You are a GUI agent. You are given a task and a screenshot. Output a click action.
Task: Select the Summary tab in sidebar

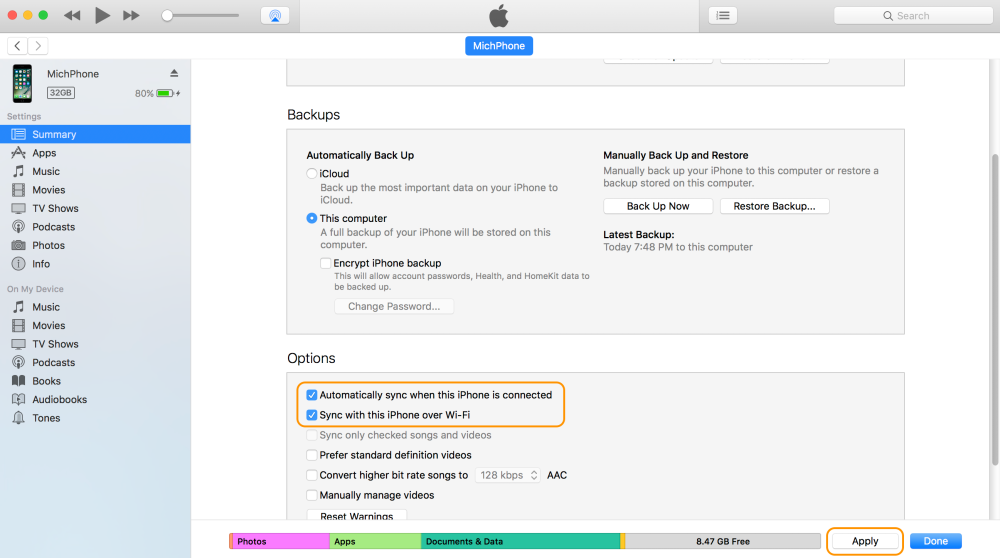(54, 134)
